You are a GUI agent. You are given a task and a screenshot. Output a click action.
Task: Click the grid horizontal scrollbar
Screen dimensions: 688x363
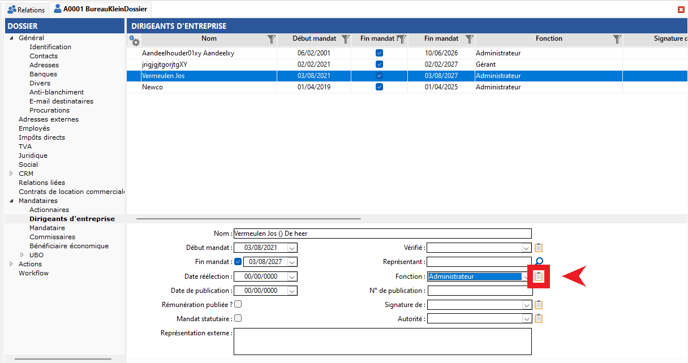248,219
